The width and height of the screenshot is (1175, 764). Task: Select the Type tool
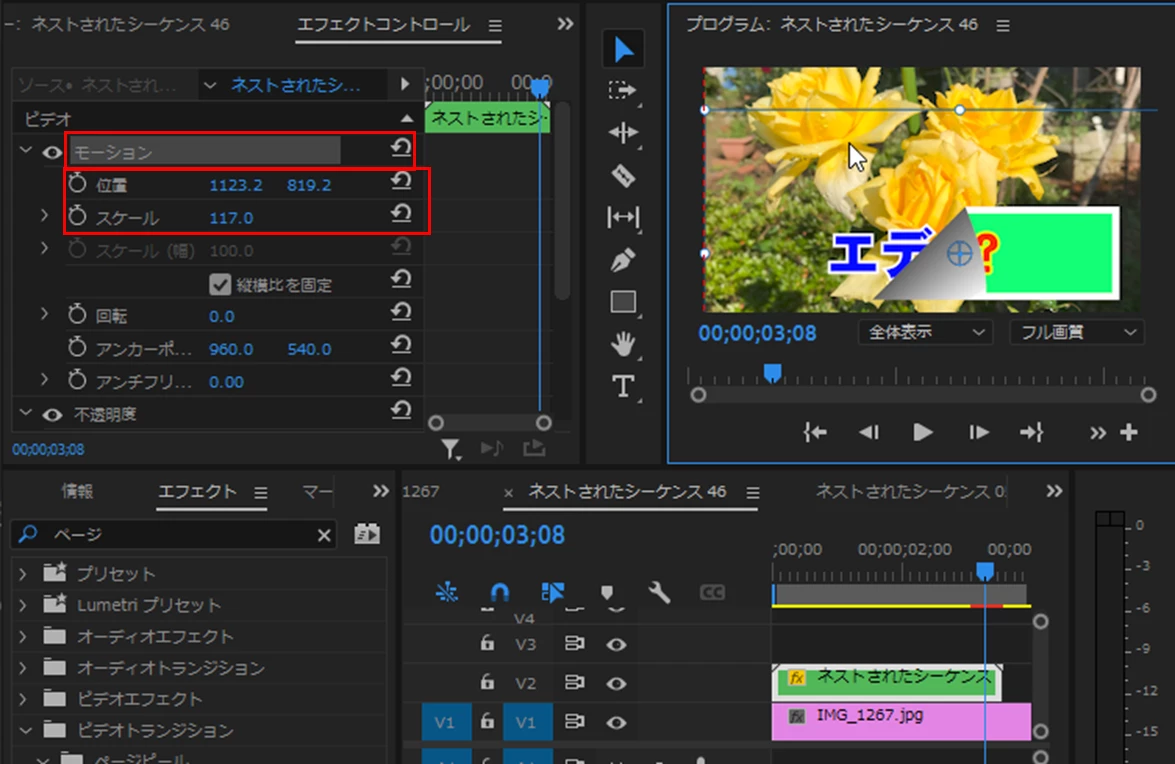coord(623,386)
